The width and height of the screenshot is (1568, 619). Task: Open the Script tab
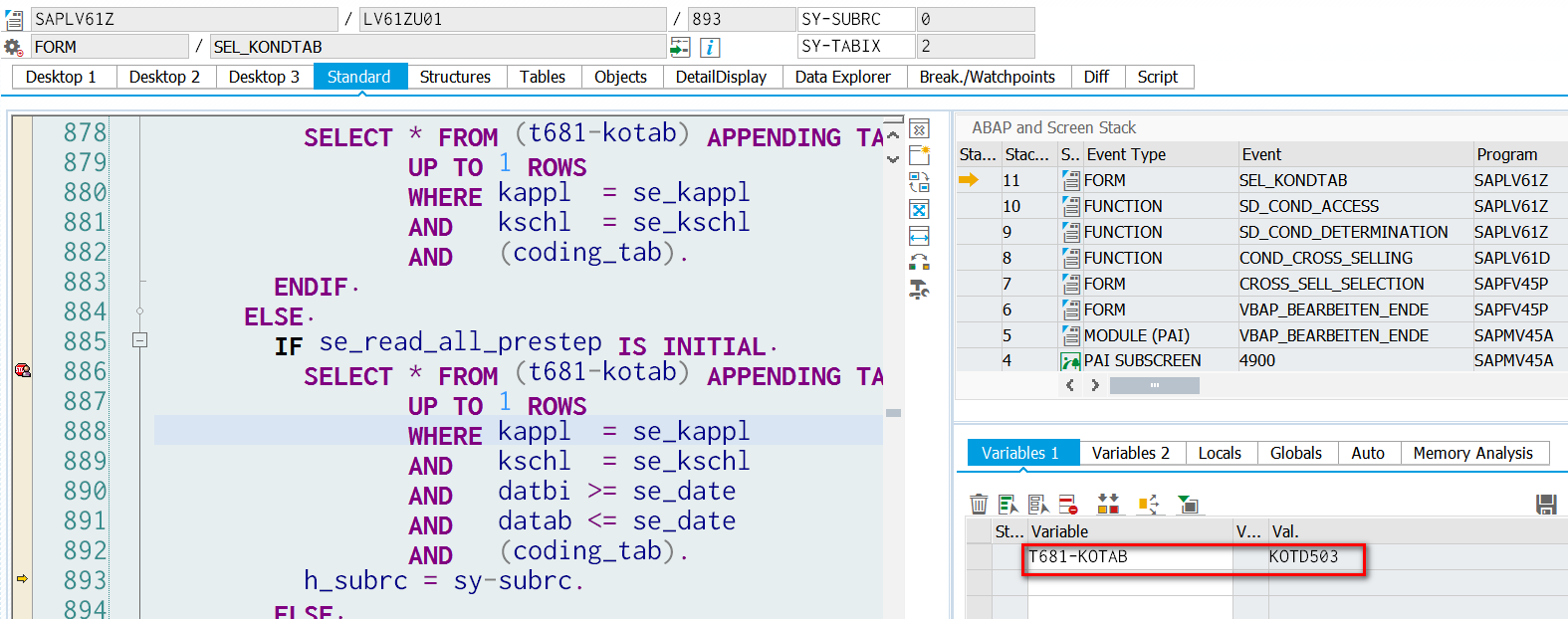point(1158,77)
